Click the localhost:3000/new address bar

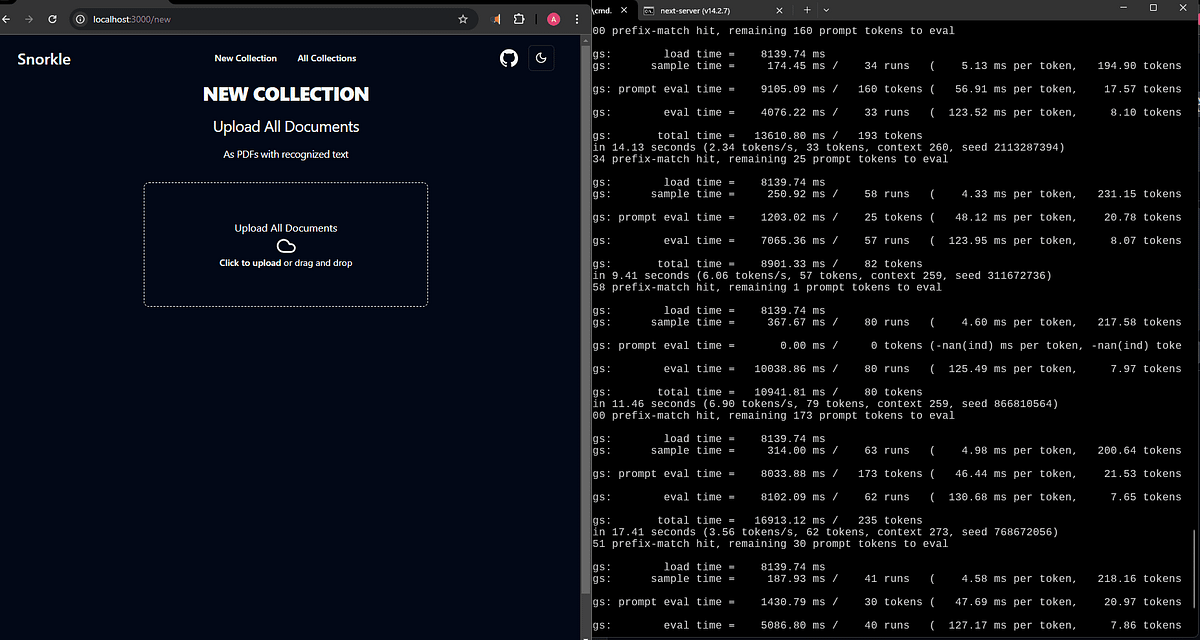pyautogui.click(x=270, y=19)
